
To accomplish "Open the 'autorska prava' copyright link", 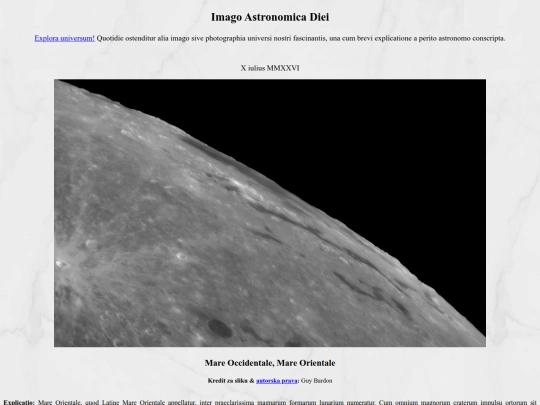I will [277, 381].
